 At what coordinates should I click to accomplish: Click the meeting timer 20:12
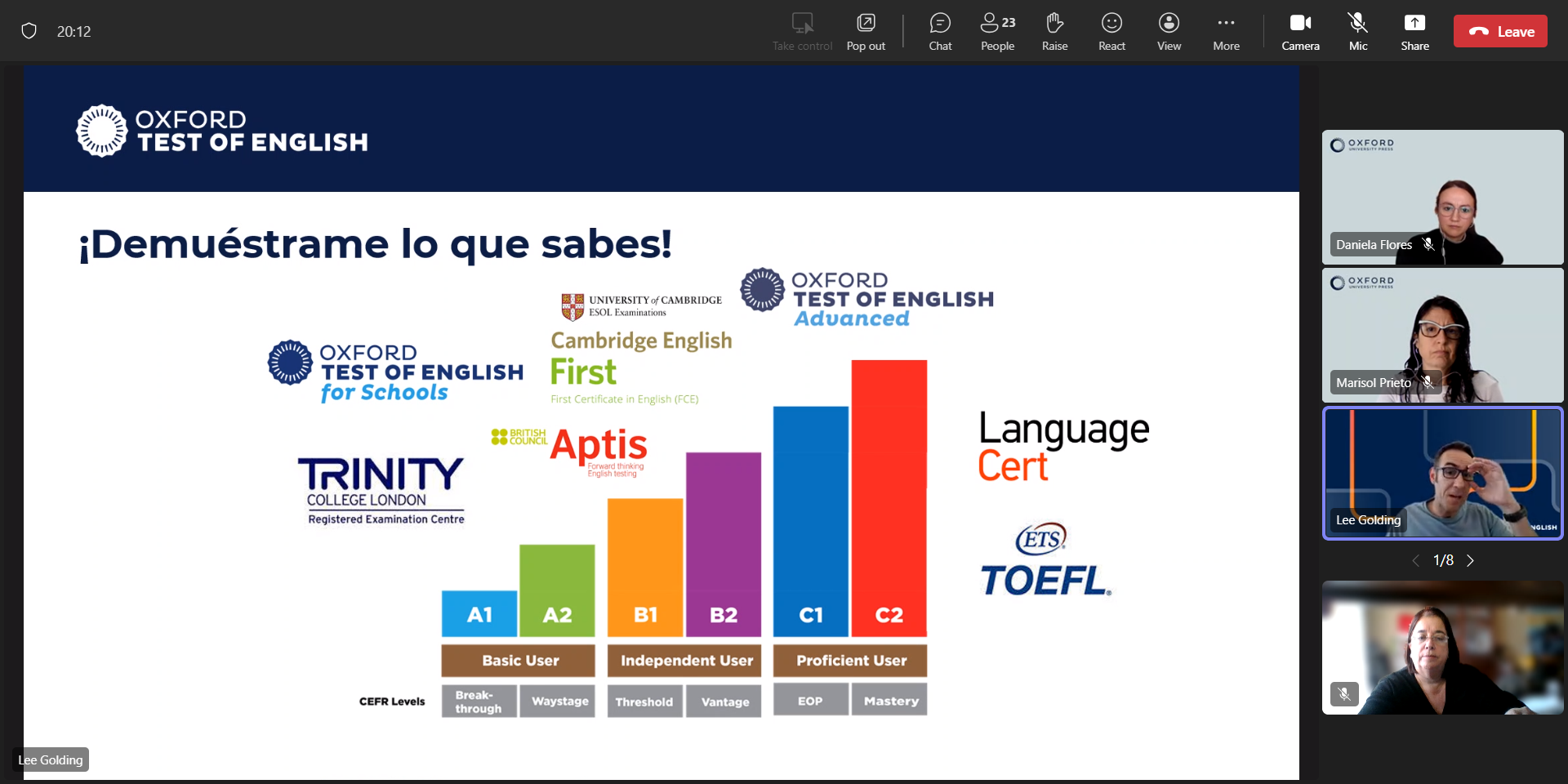coord(73,31)
